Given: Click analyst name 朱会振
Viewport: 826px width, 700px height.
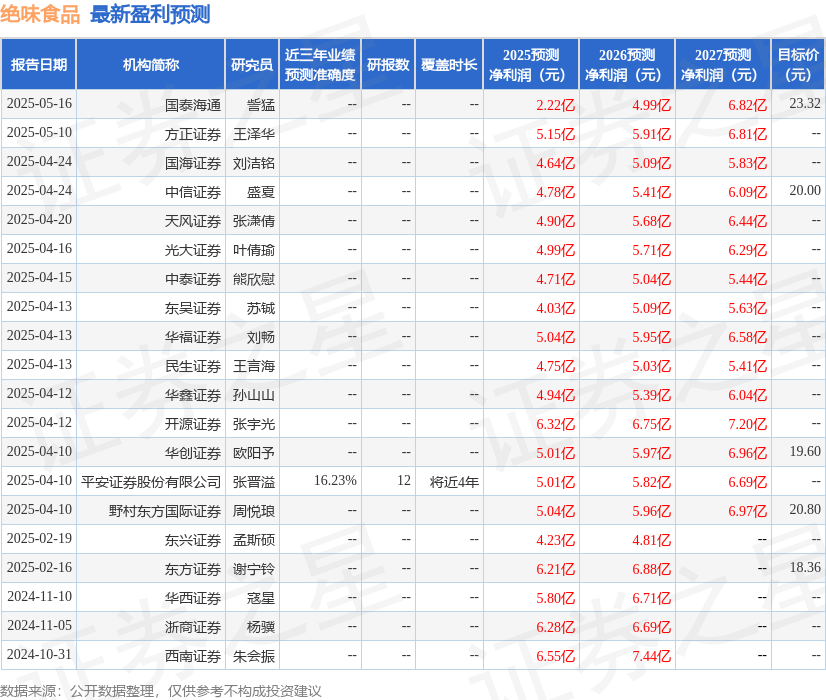Looking at the screenshot, I should coord(254,656).
